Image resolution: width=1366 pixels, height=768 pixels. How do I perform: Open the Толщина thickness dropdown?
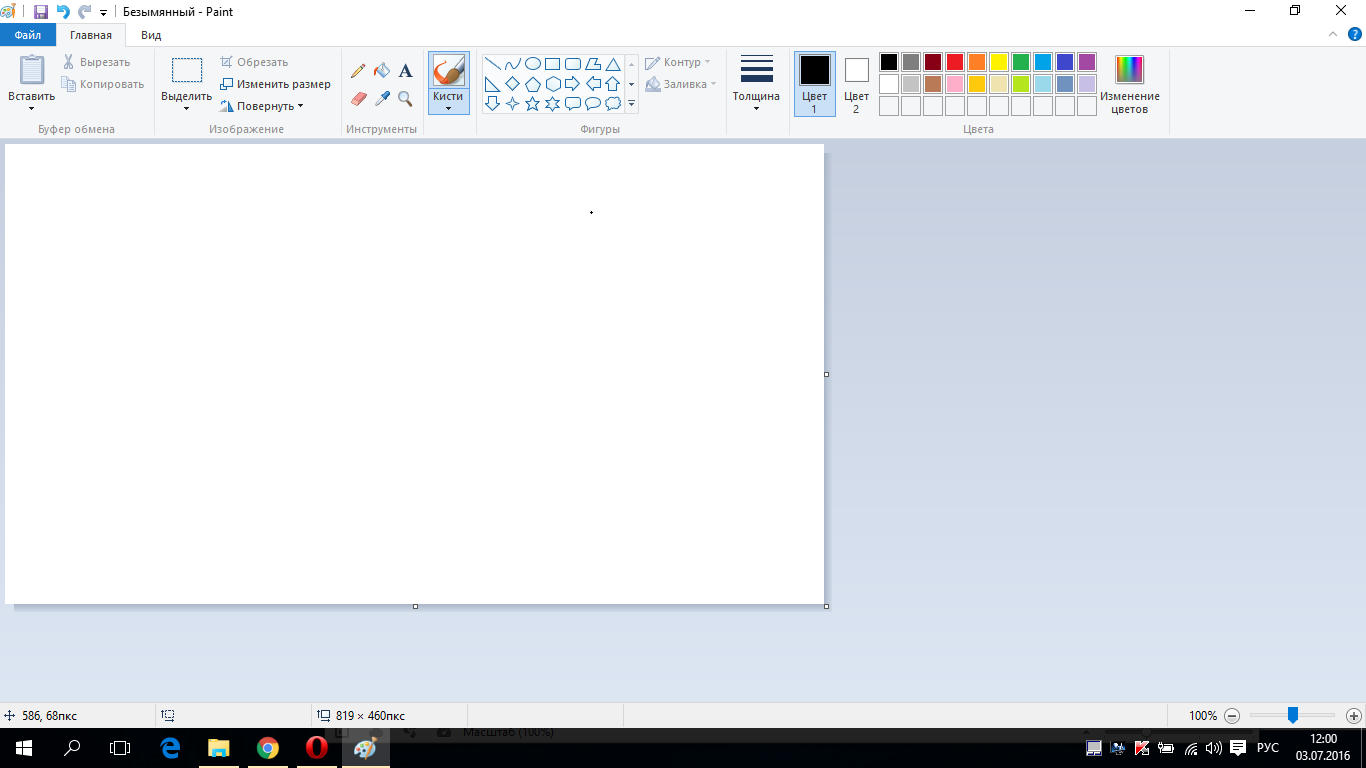(x=756, y=83)
